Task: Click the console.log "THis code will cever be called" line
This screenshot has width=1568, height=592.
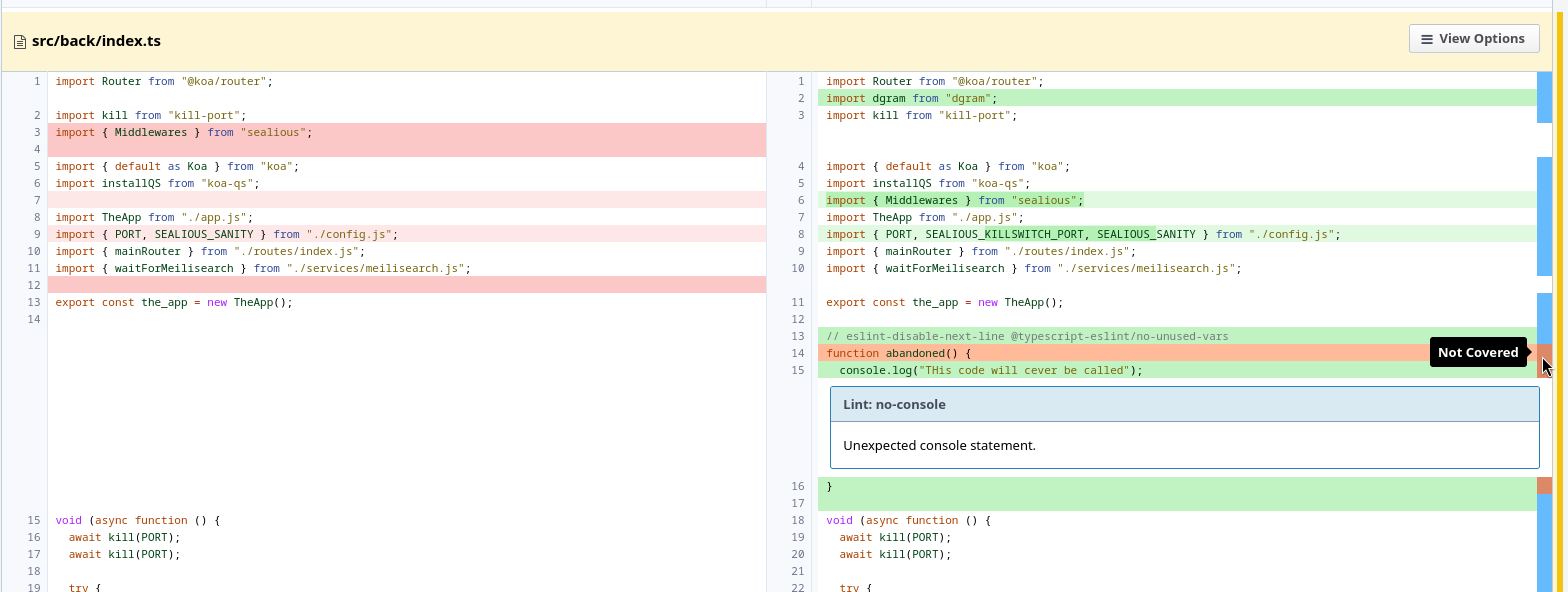Action: 1177,370
